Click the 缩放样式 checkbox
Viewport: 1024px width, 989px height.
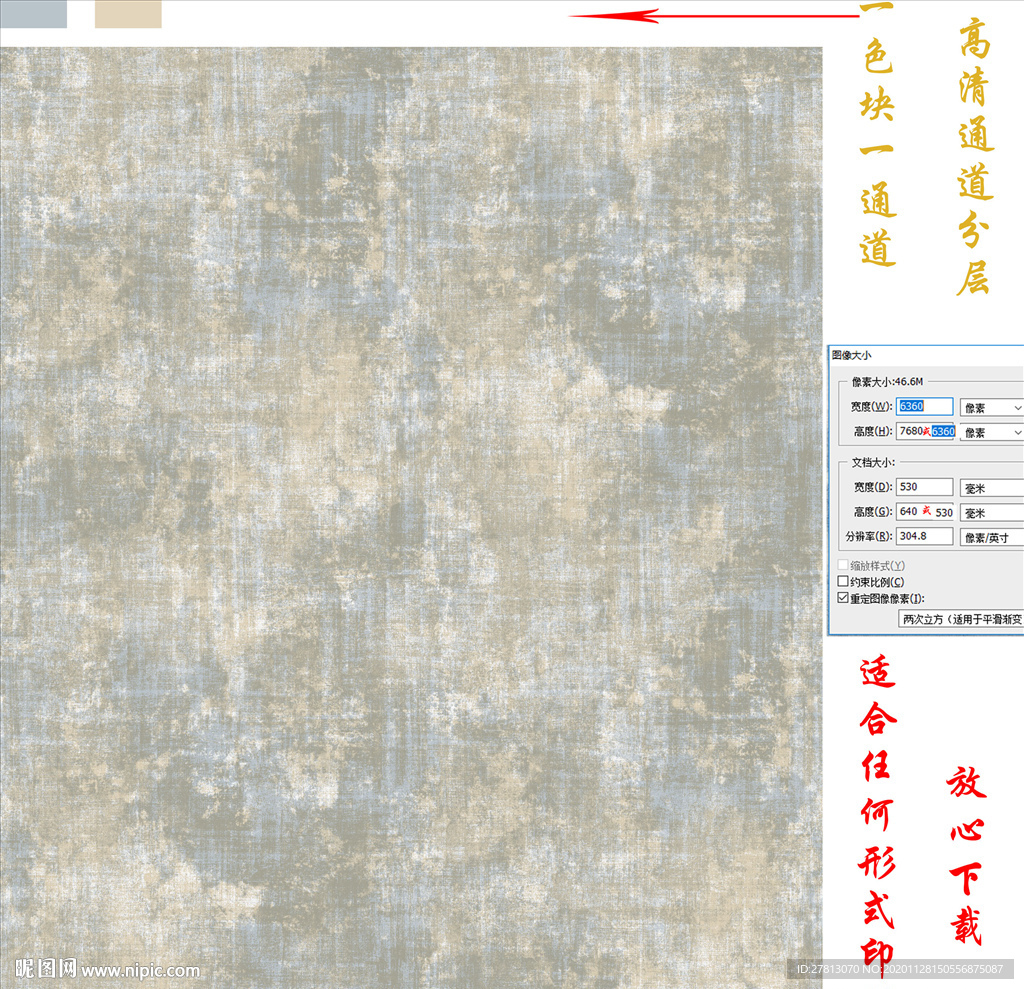843,564
